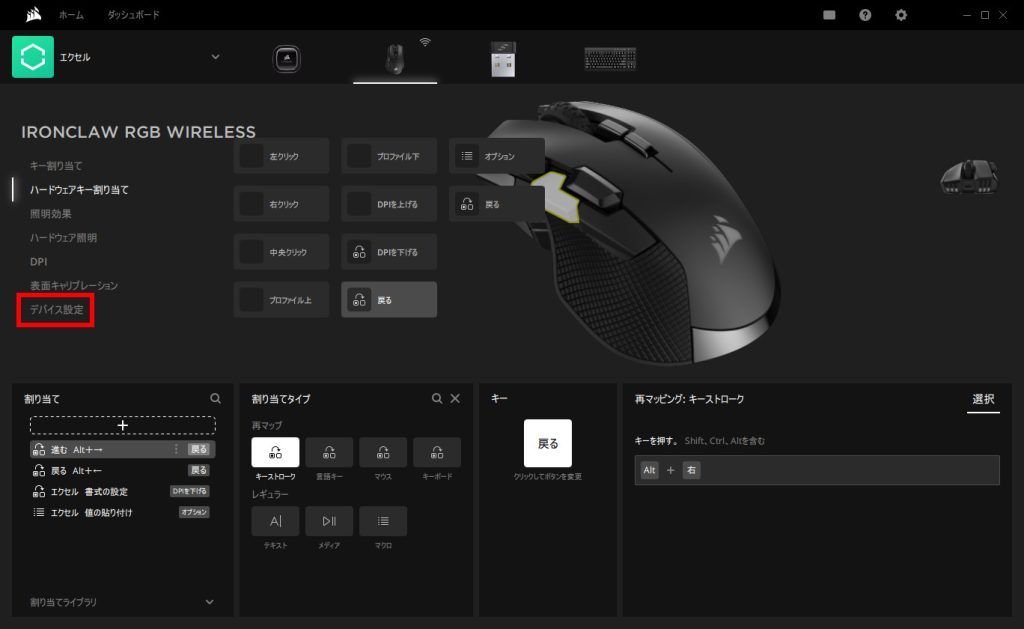Viewport: 1024px width, 629px height.
Task: Open 照明効果 in the sidebar
Action: tap(50, 214)
